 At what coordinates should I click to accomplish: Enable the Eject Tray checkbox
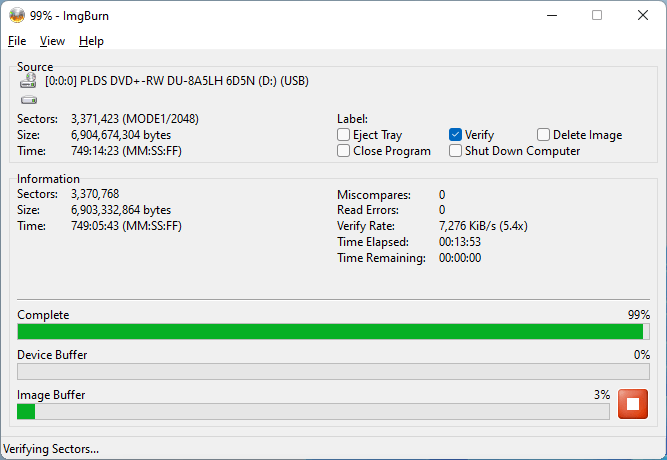tap(344, 135)
